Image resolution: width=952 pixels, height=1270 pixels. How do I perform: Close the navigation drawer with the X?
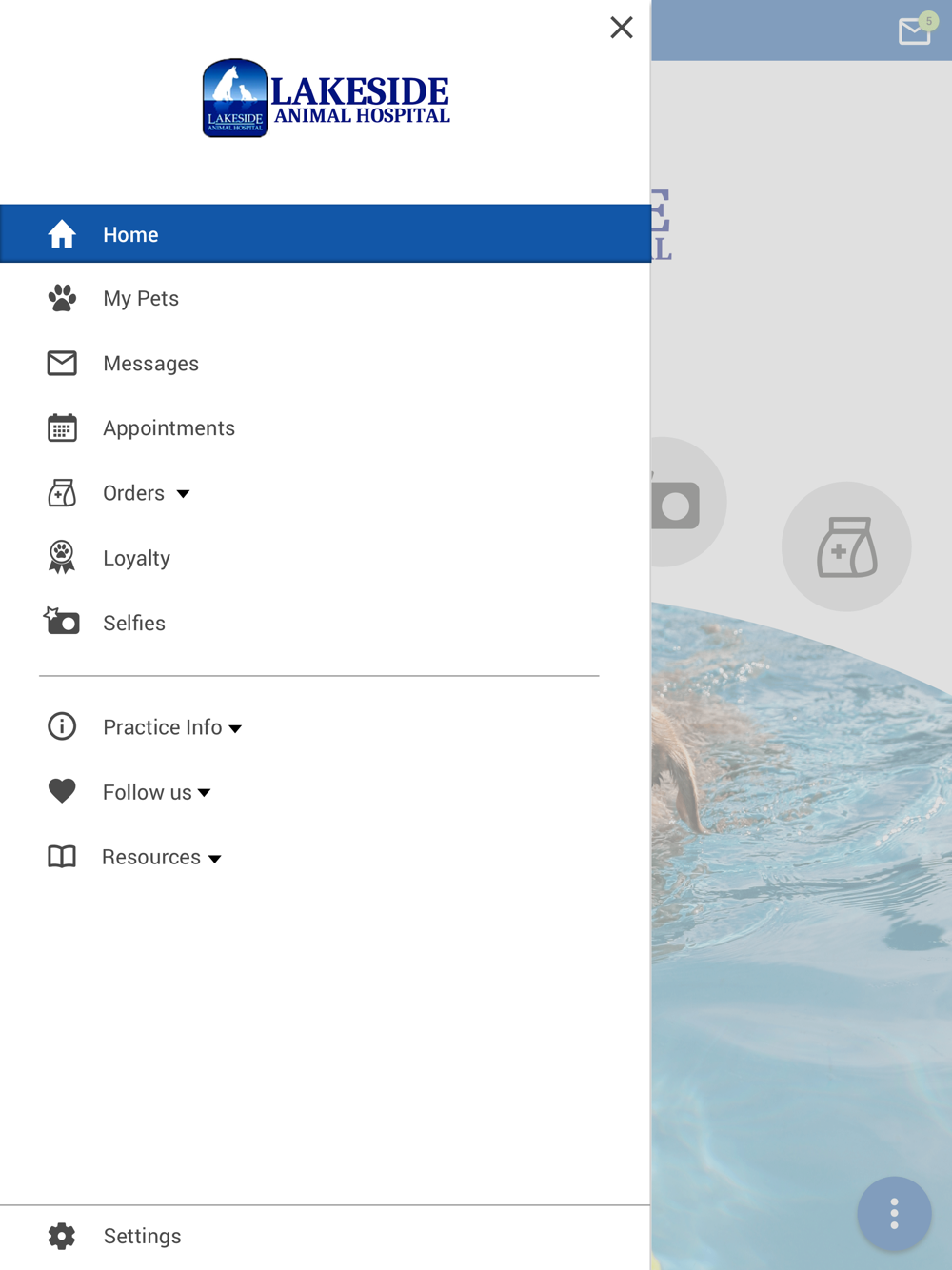(x=622, y=28)
